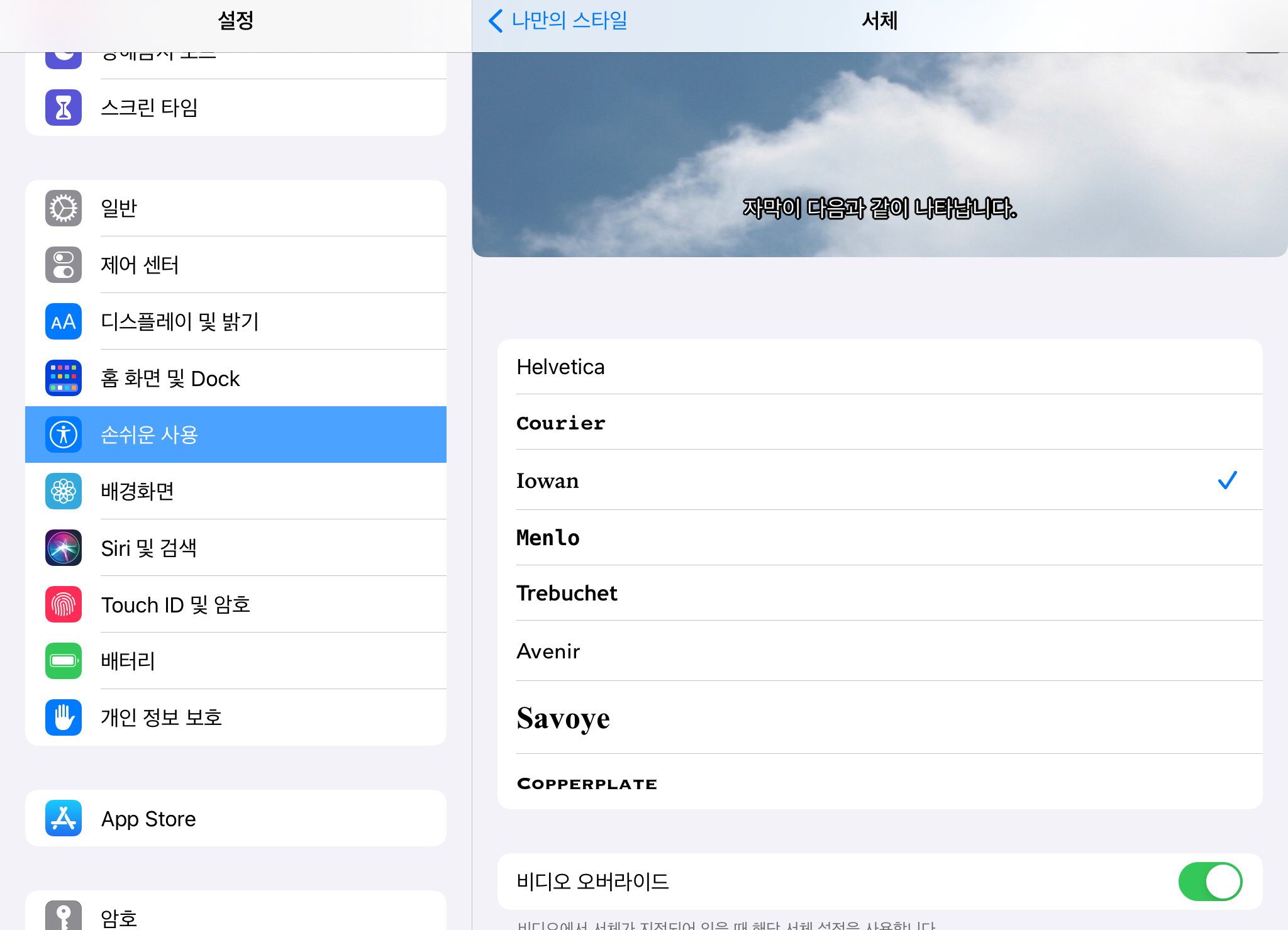Tap the green Battery icon

tap(64, 661)
